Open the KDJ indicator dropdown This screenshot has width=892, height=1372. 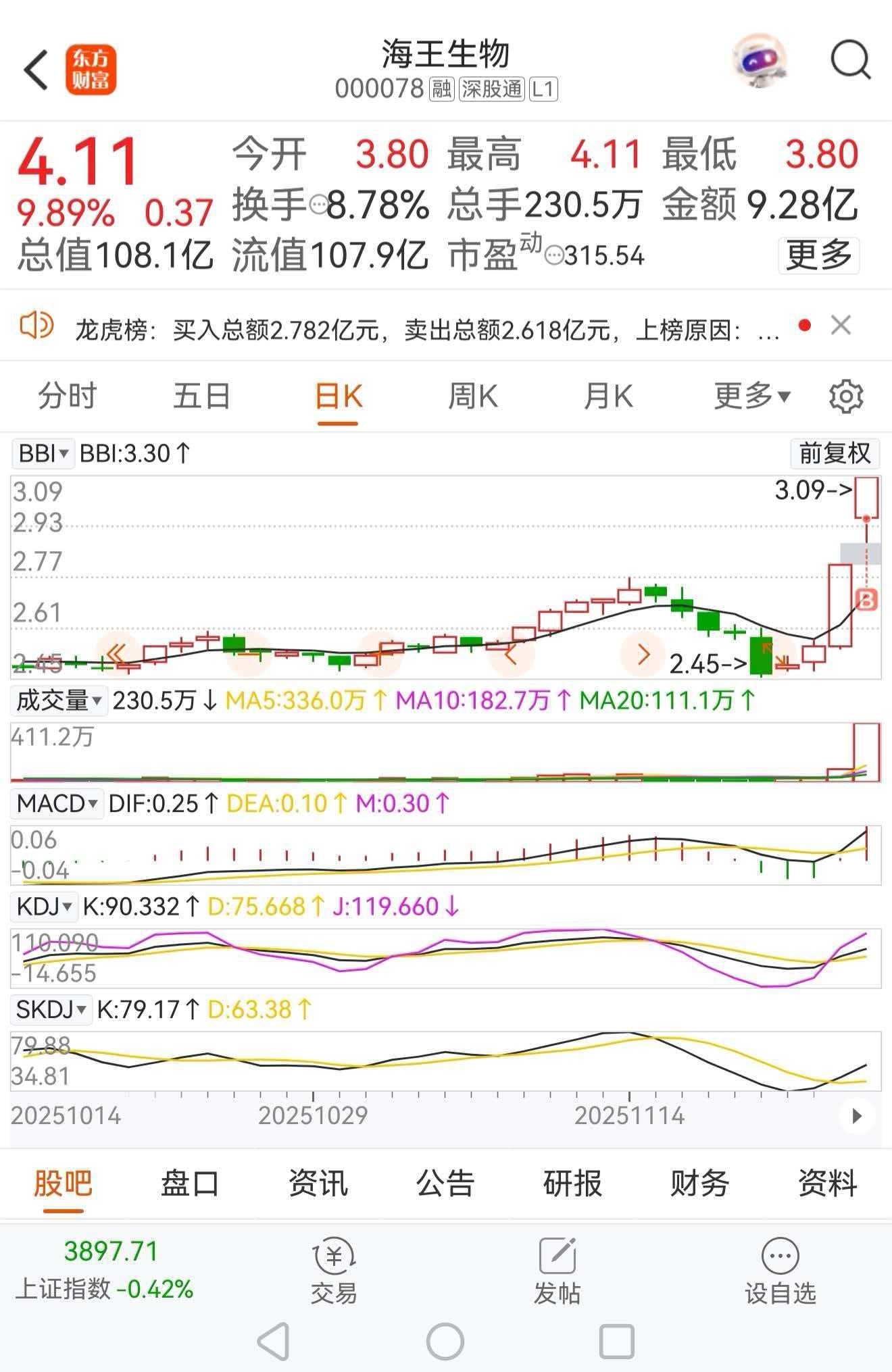tap(45, 907)
